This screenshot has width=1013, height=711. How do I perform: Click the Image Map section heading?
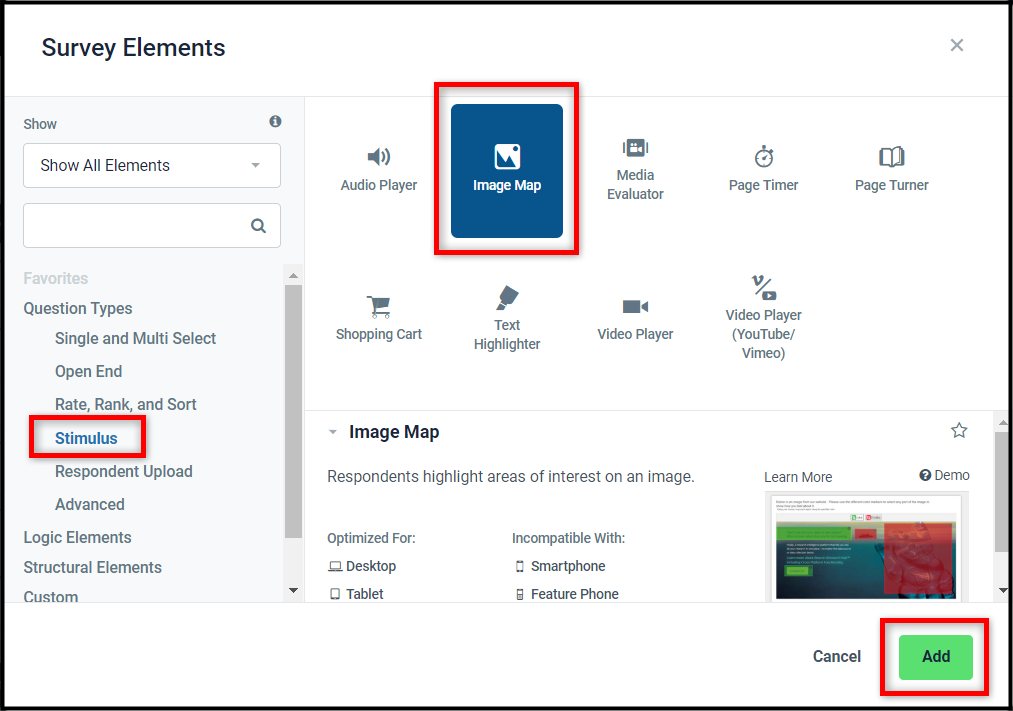coord(394,431)
